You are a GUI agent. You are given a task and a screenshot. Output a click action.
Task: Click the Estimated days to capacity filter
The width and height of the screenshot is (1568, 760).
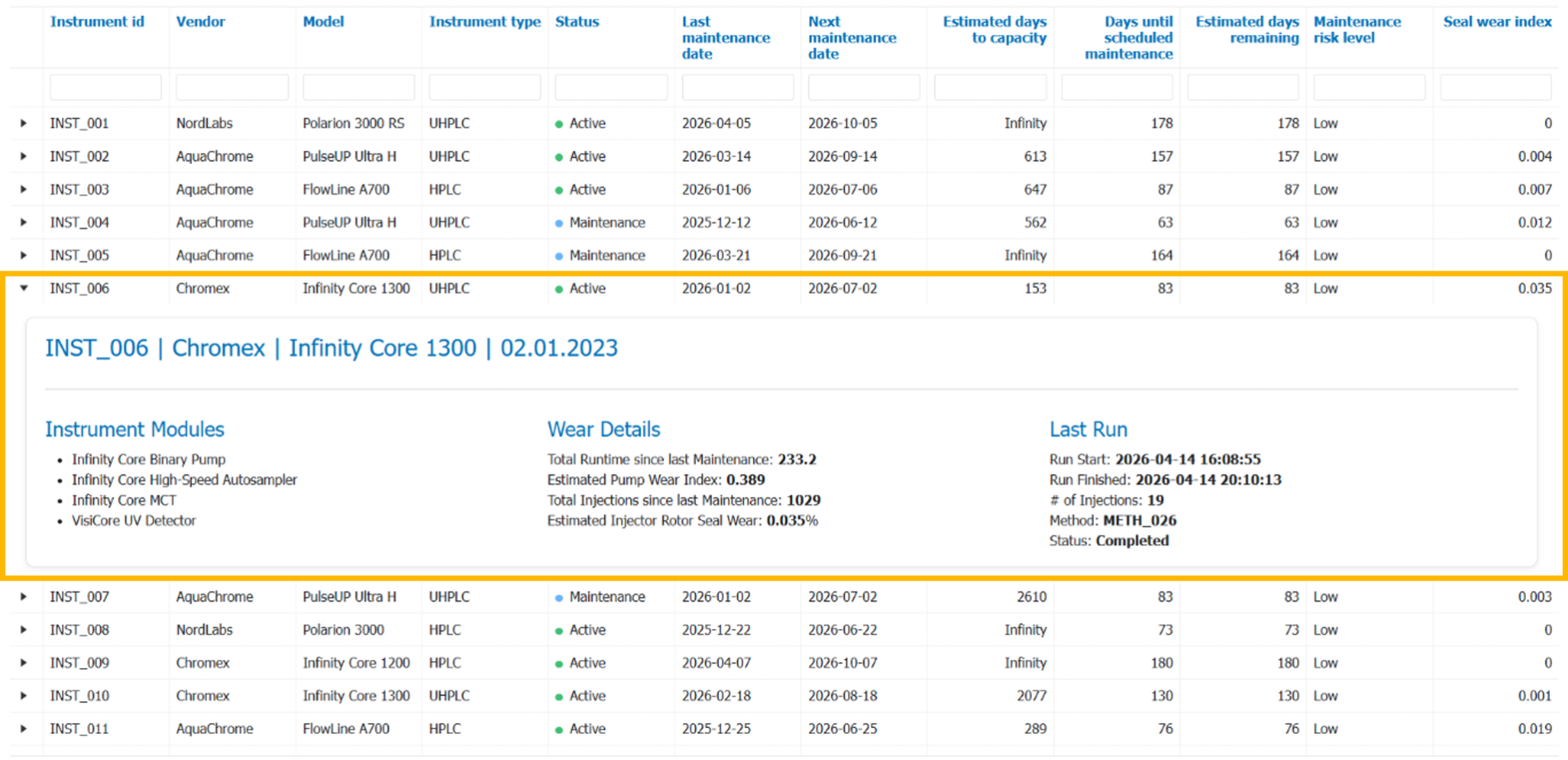pyautogui.click(x=991, y=87)
